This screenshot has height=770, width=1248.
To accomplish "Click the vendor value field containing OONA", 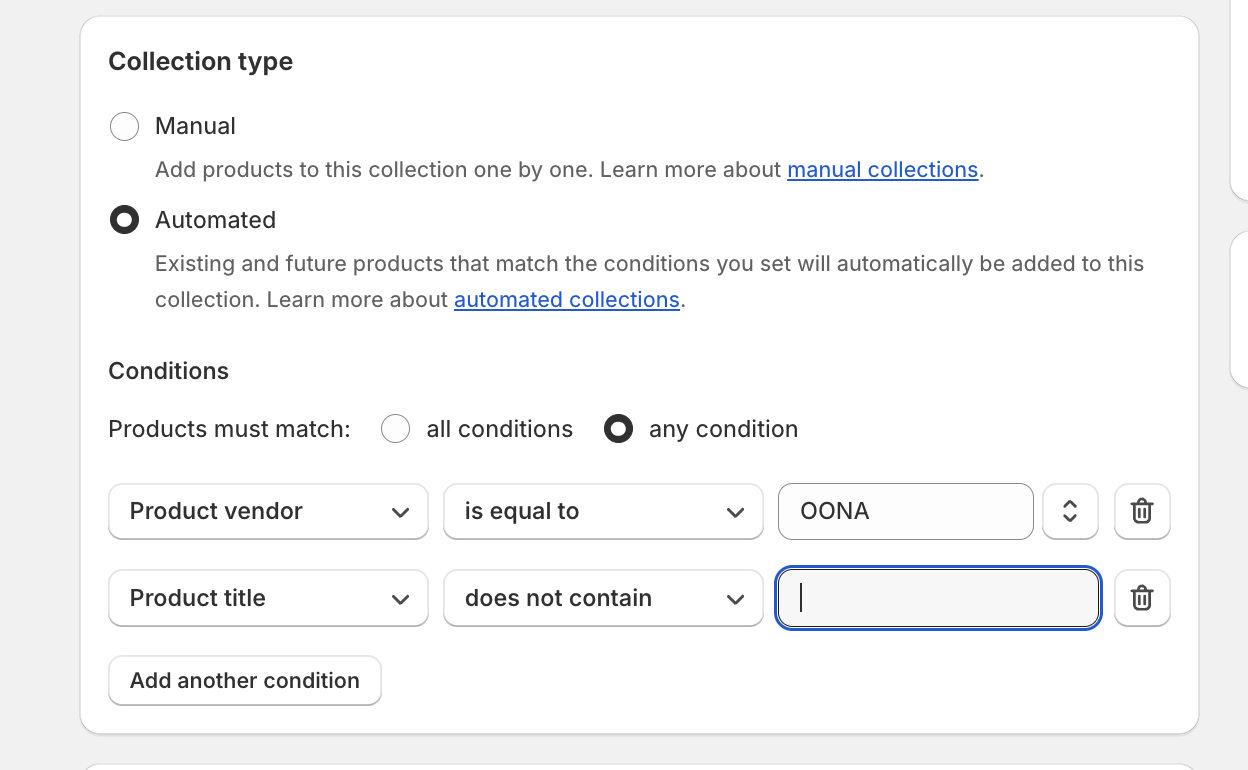I will 905,511.
